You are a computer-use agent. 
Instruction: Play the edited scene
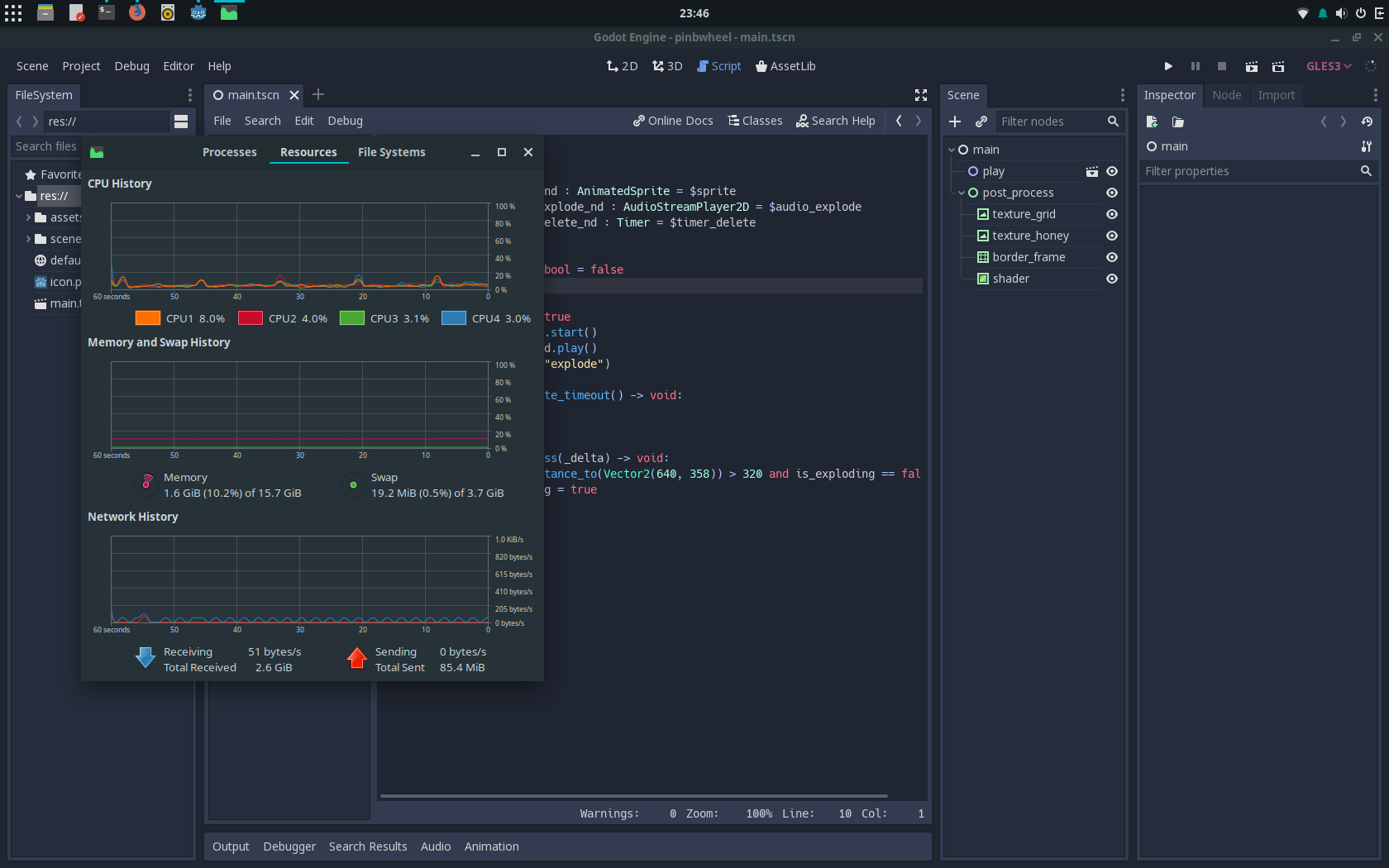point(1252,66)
